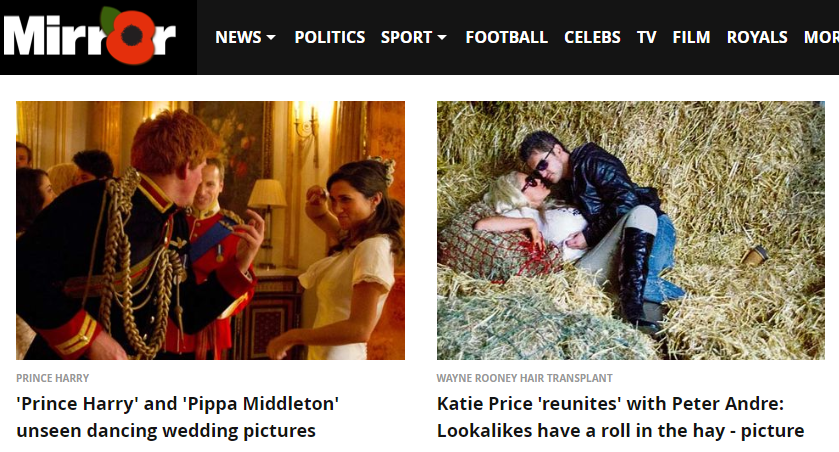Screen dimensions: 839x452
Task: Click the WAYNE ROONEY HAIR TRANSPLANT tag
Action: click(524, 378)
